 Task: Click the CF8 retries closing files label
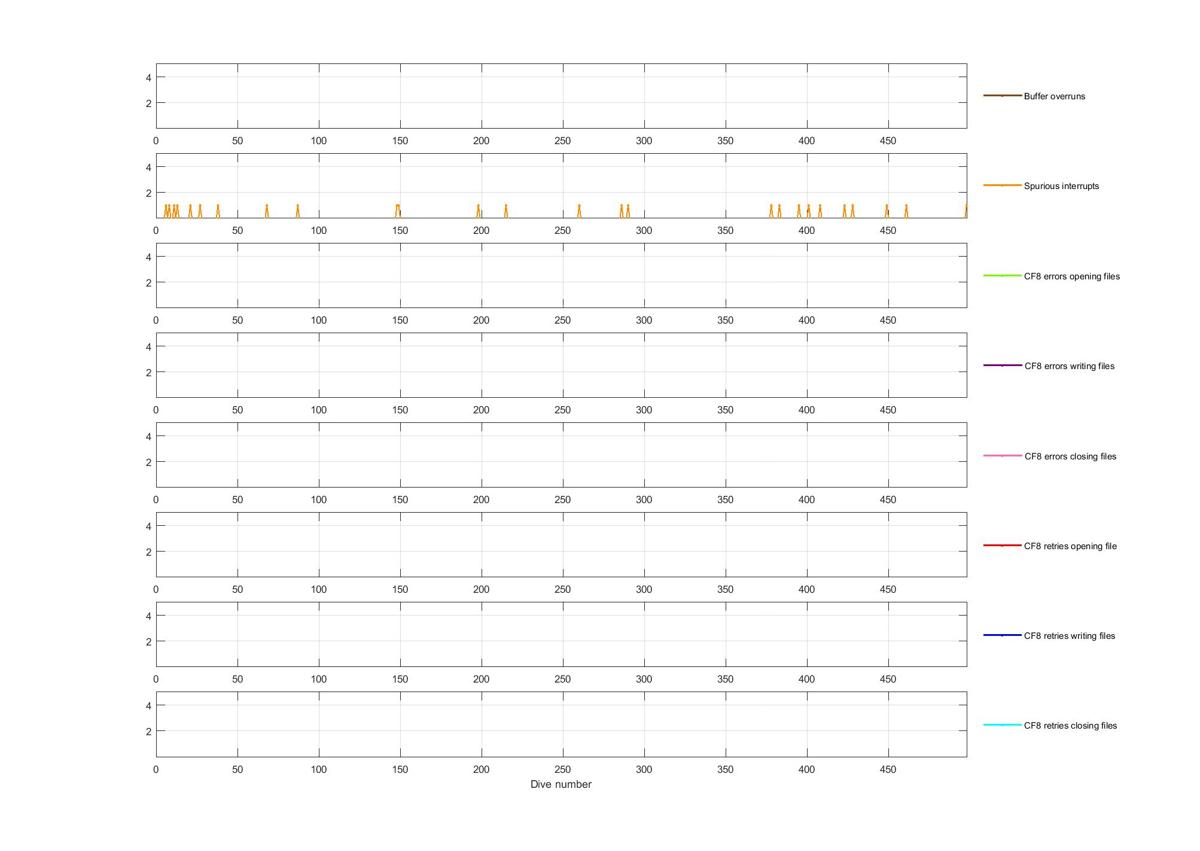(x=1070, y=726)
